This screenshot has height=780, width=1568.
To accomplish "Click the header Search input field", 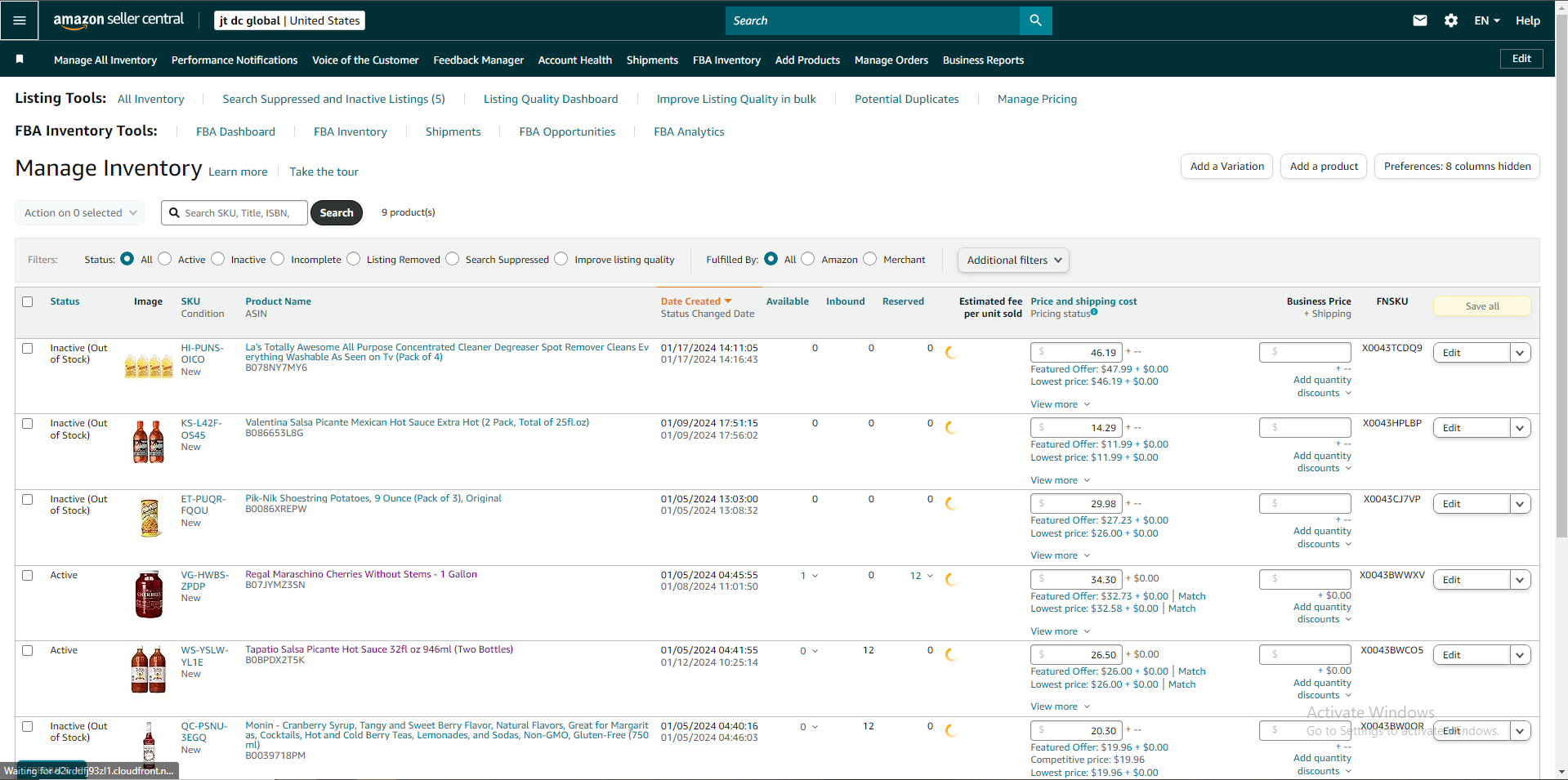I will pyautogui.click(x=873, y=20).
